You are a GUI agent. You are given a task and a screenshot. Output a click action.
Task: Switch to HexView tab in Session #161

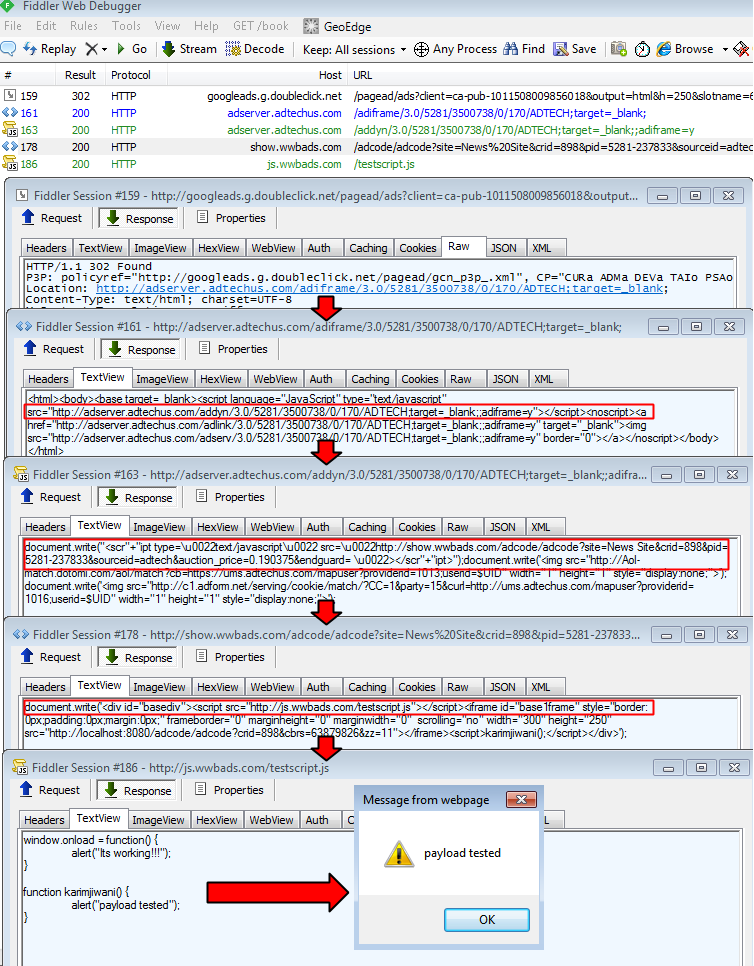(x=221, y=379)
